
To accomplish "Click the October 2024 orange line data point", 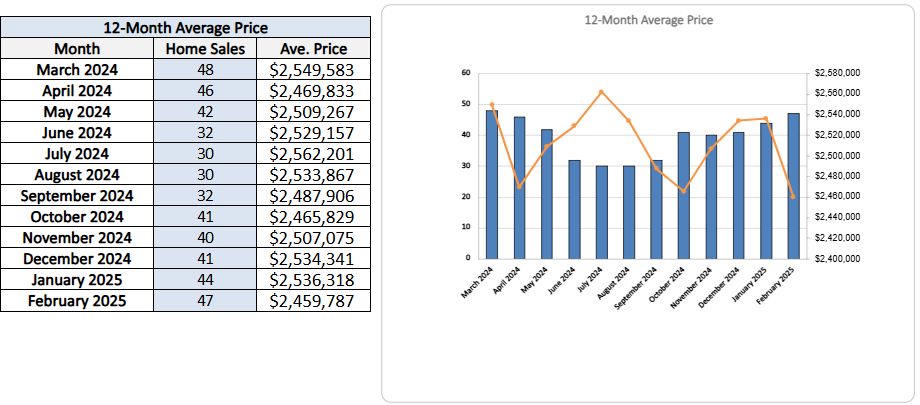I will (x=684, y=191).
